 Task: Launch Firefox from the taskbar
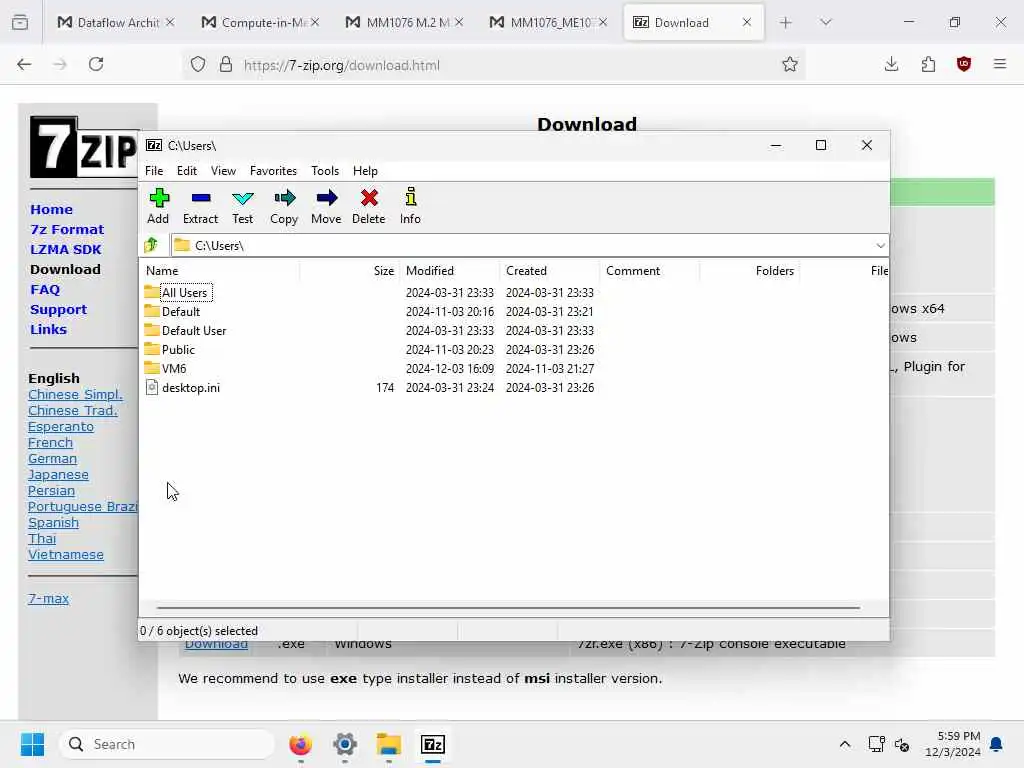coord(300,744)
